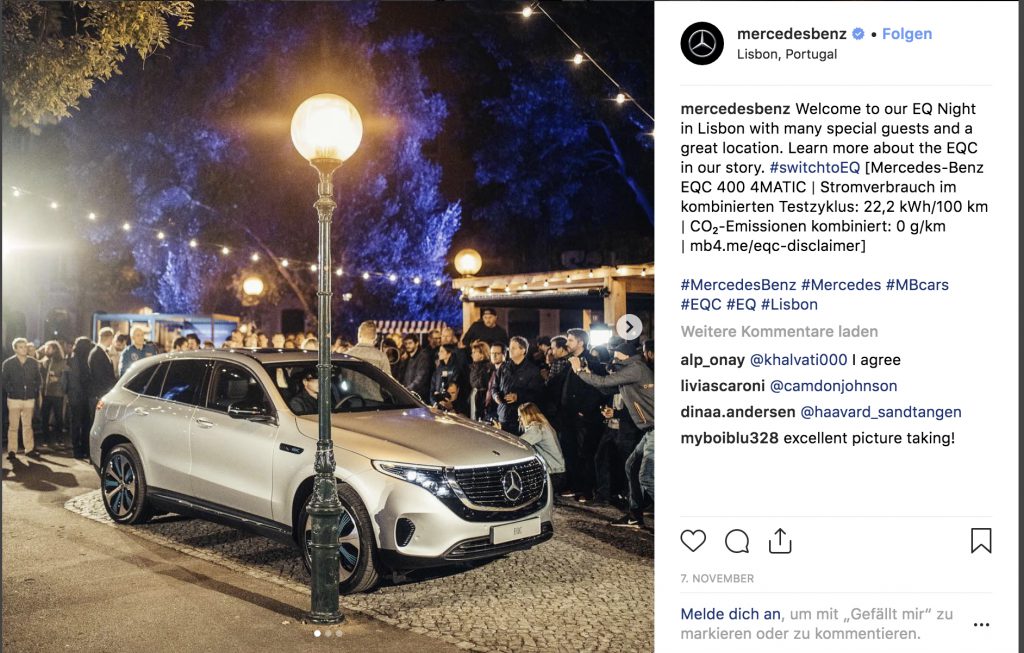Expand comments with Weitere Kommentare laden
The width and height of the screenshot is (1024, 653).
(x=779, y=332)
